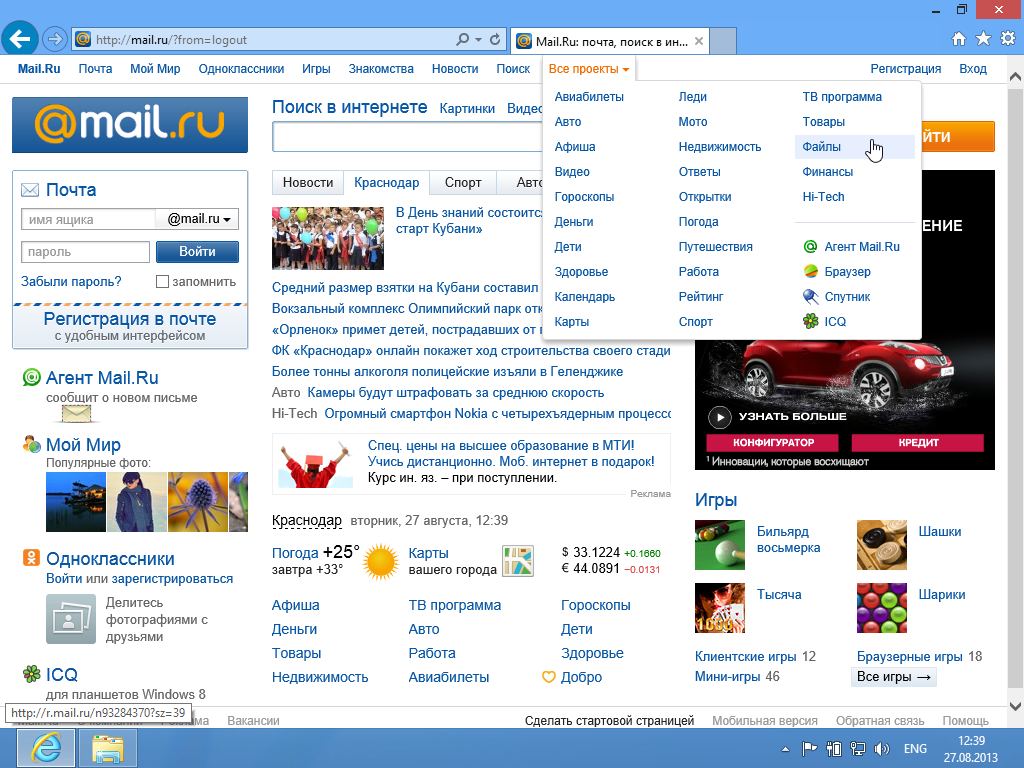Choose Файлы in the projects menu
The image size is (1024, 768).
822,147
